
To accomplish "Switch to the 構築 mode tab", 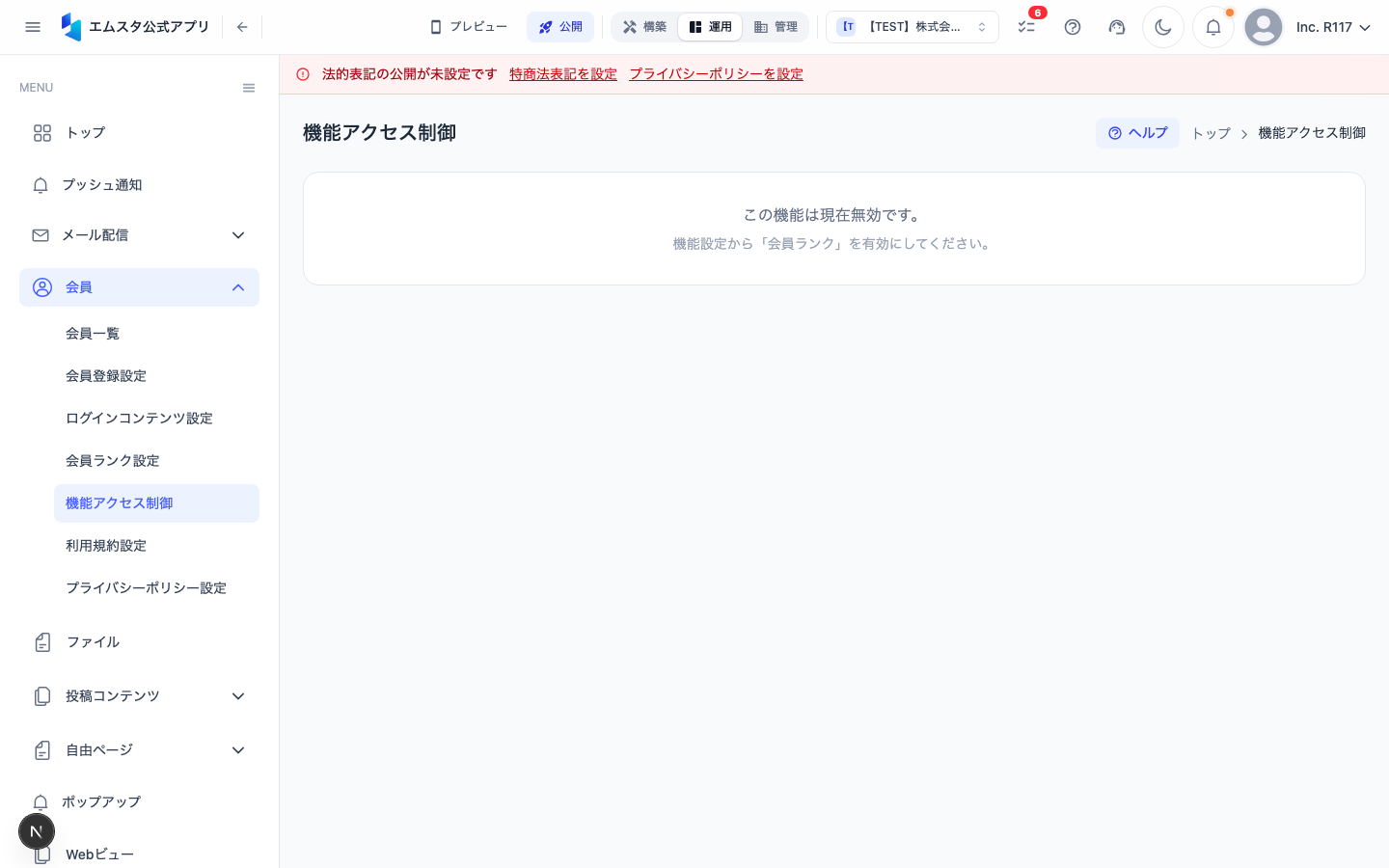I will (645, 27).
